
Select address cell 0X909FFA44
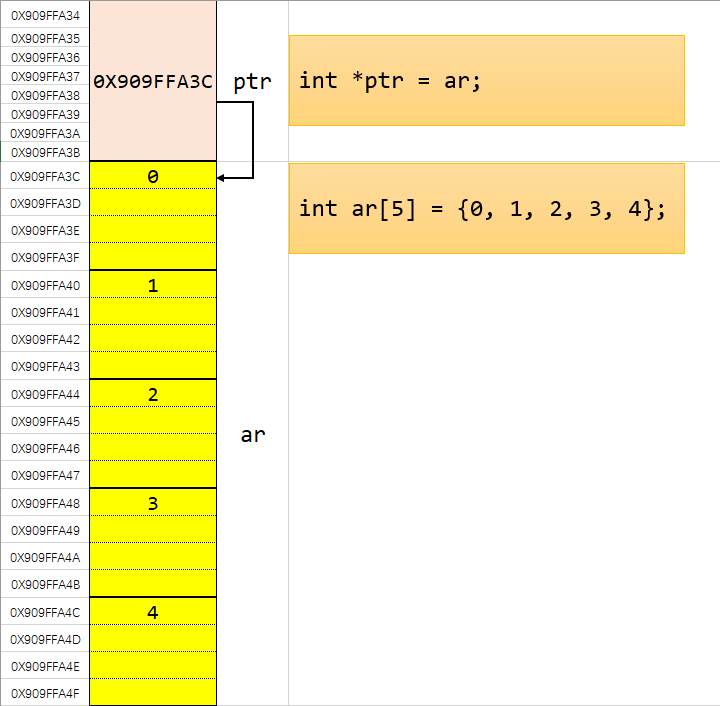(45, 394)
